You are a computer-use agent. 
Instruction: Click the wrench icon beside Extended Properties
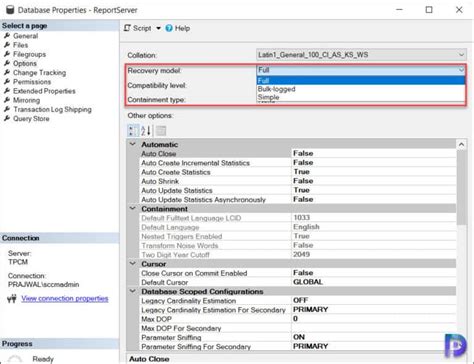7,91
